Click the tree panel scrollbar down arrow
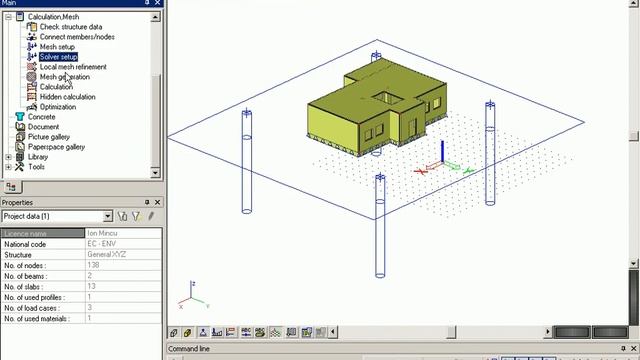The image size is (640, 360). coord(155,173)
